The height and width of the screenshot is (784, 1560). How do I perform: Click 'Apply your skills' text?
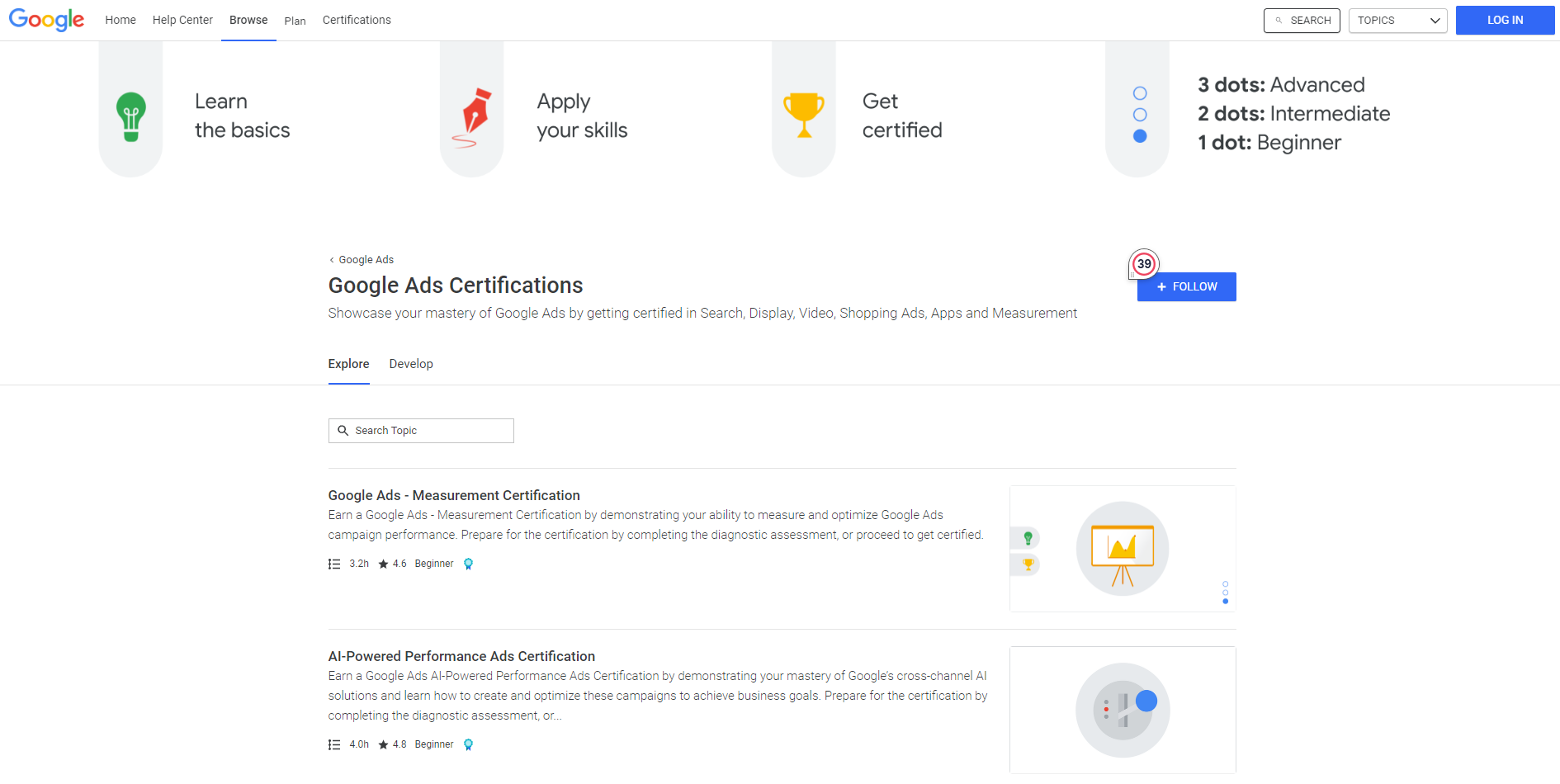(582, 116)
